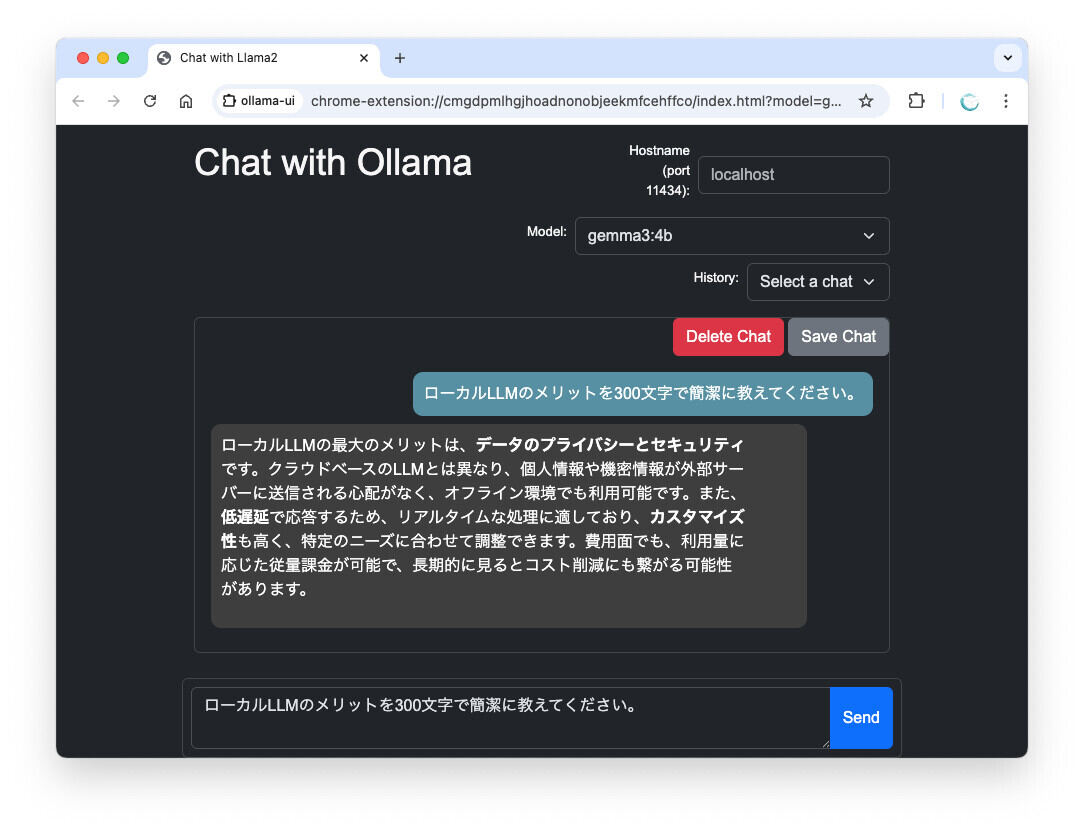Viewport: 1084px width, 832px height.
Task: Open the browser home page icon
Action: (x=186, y=101)
